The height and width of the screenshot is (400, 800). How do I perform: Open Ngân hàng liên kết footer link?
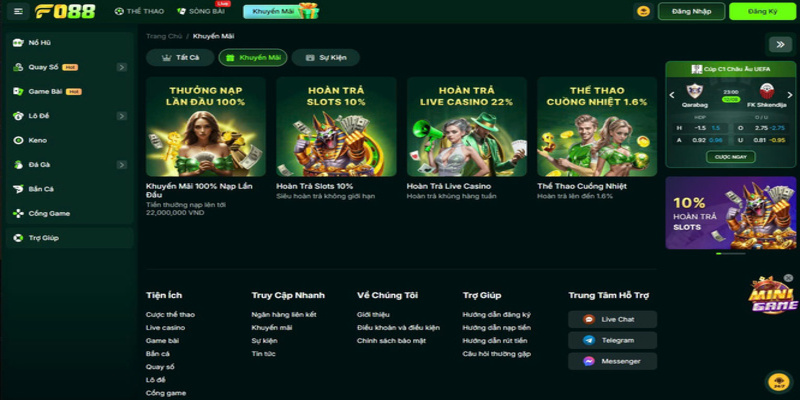[x=284, y=315]
